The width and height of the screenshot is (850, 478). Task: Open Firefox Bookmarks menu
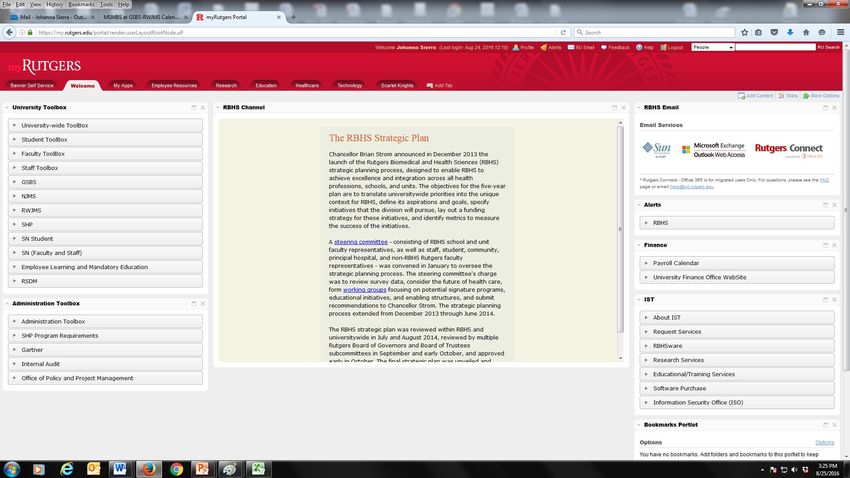81,4
